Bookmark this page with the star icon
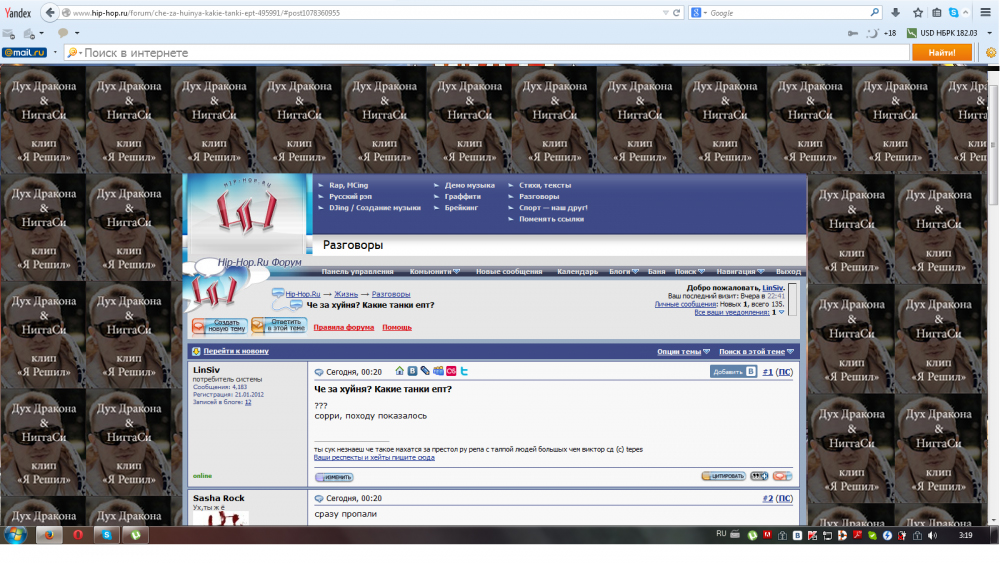Viewport: 1000px width, 563px height. [x=918, y=13]
